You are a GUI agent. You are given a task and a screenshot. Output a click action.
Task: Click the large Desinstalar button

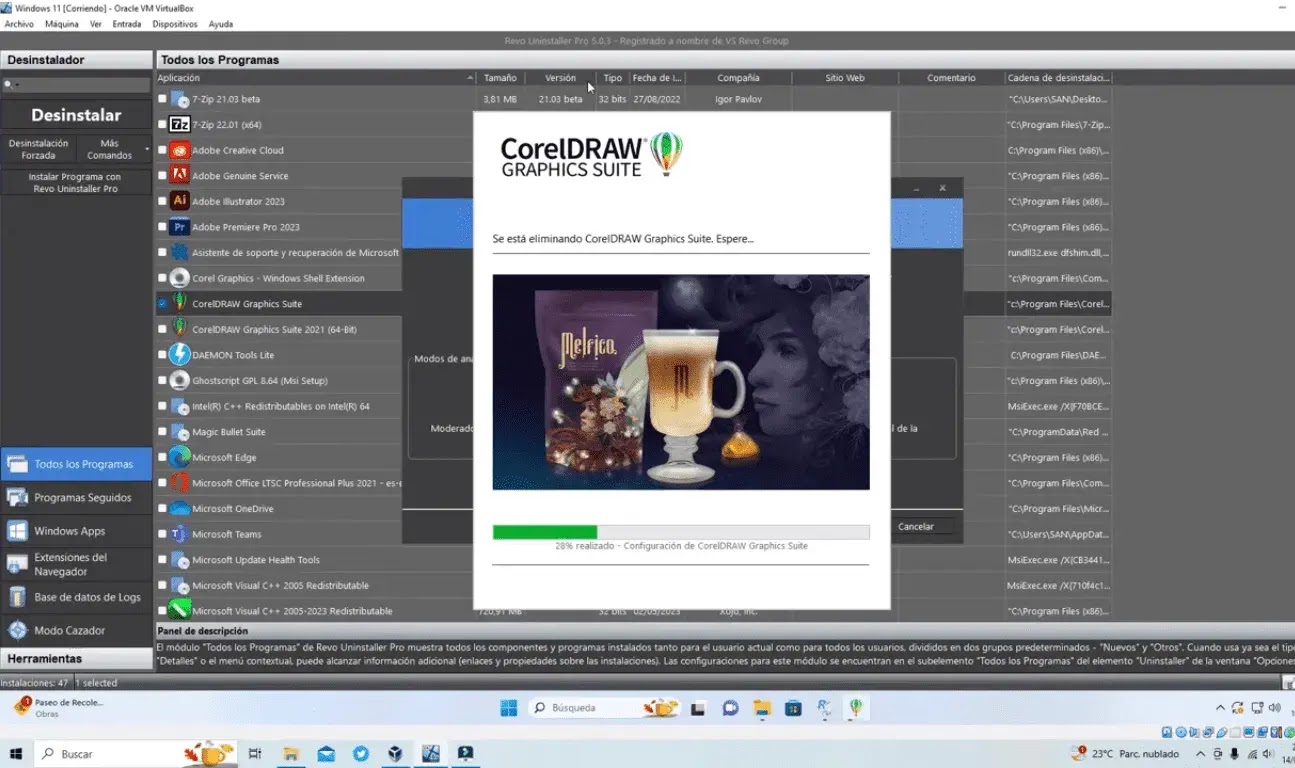coord(76,115)
